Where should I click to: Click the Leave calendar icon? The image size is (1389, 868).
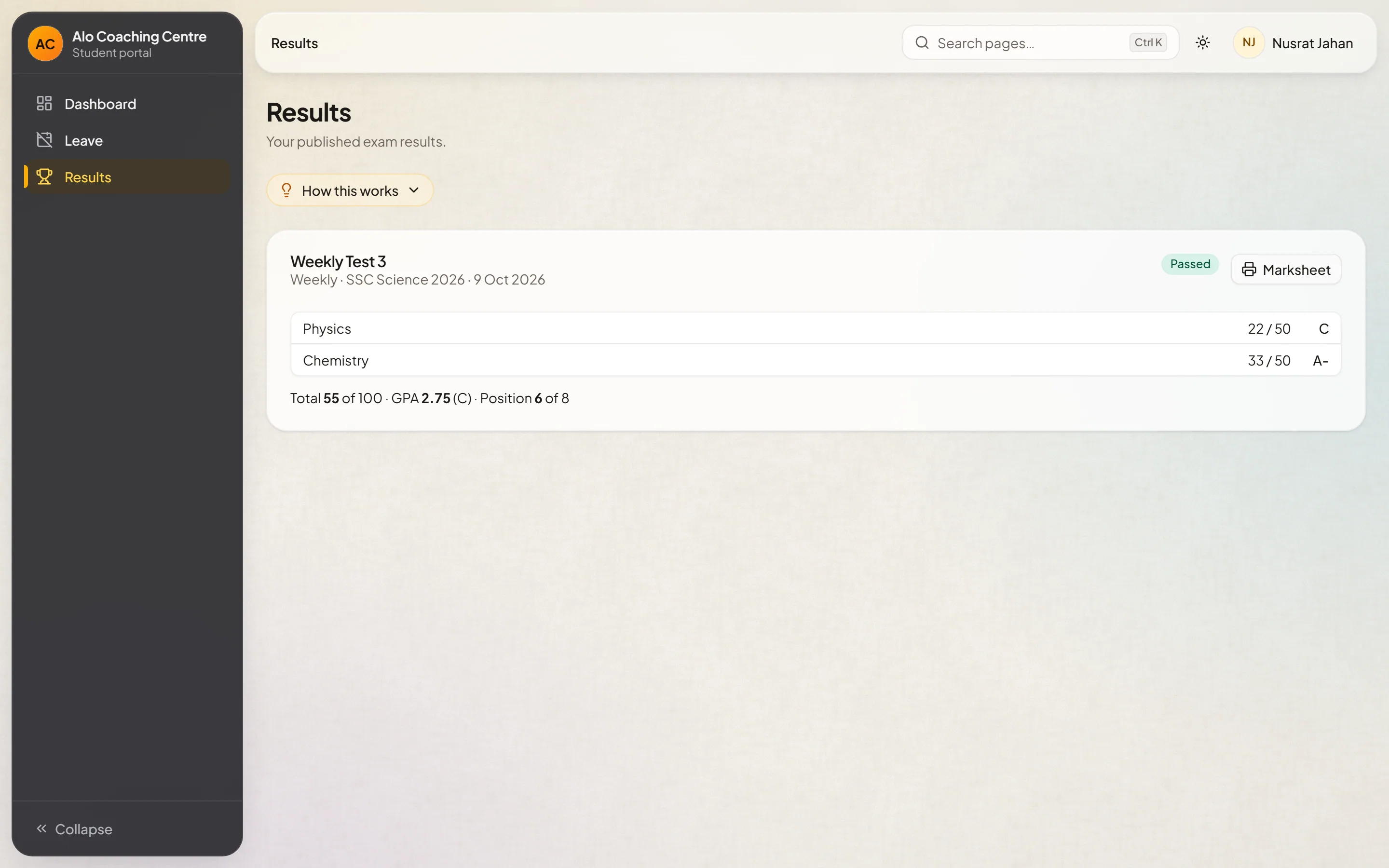44,140
